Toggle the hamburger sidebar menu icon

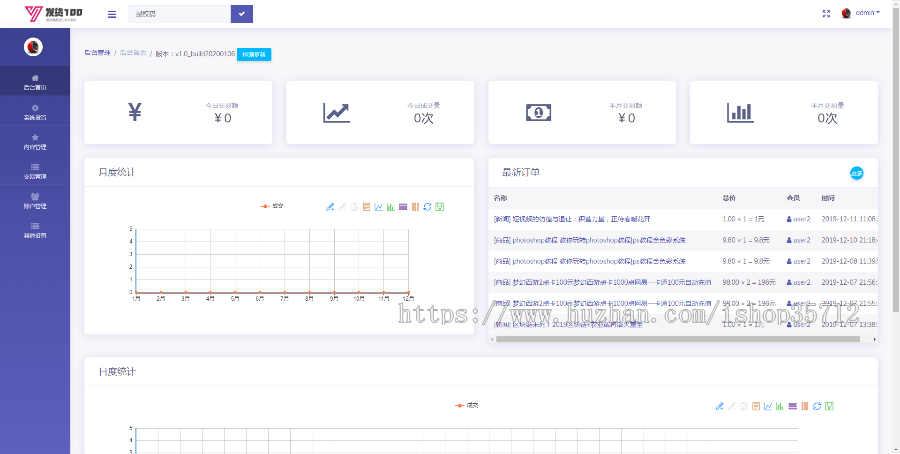click(112, 14)
